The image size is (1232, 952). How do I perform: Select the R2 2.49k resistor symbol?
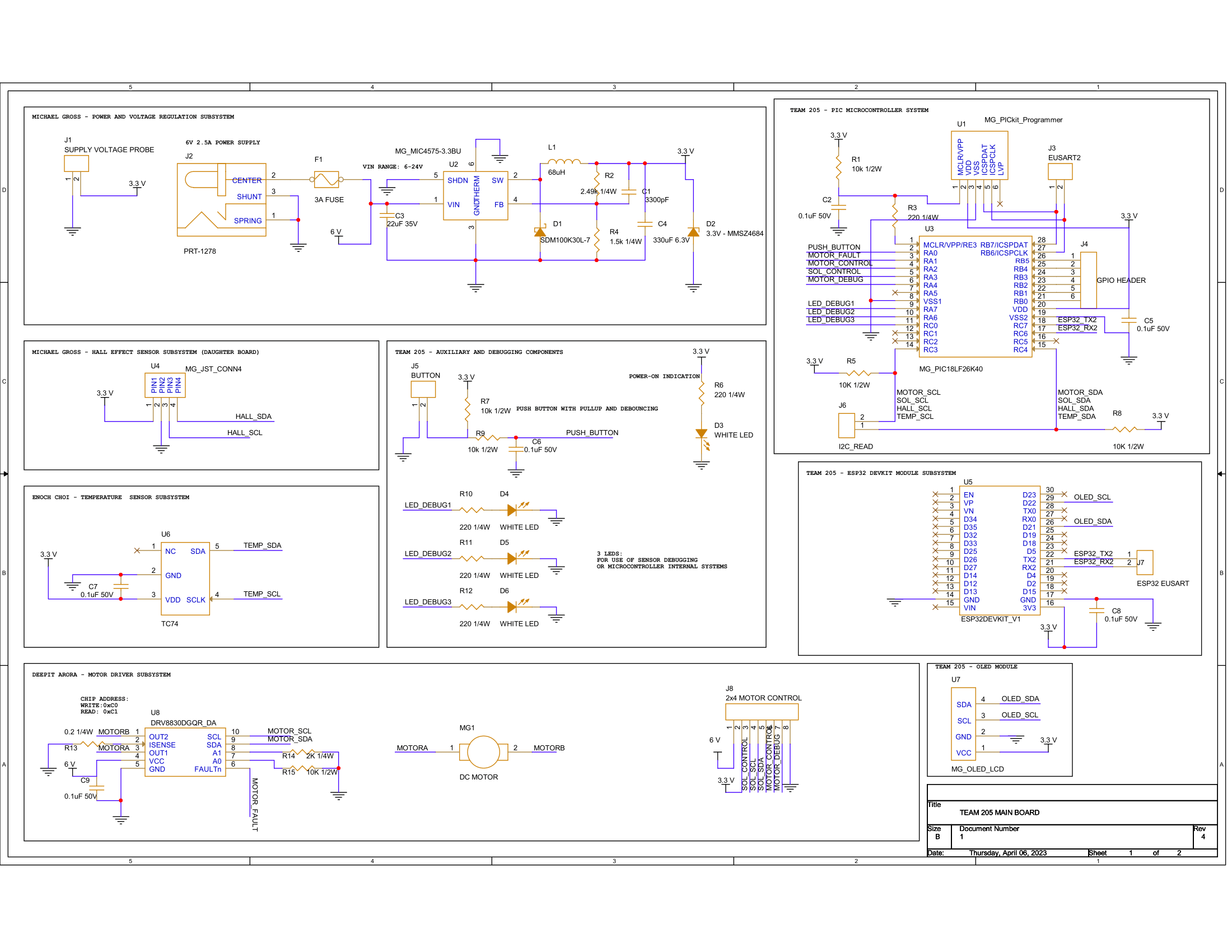pyautogui.click(x=597, y=183)
